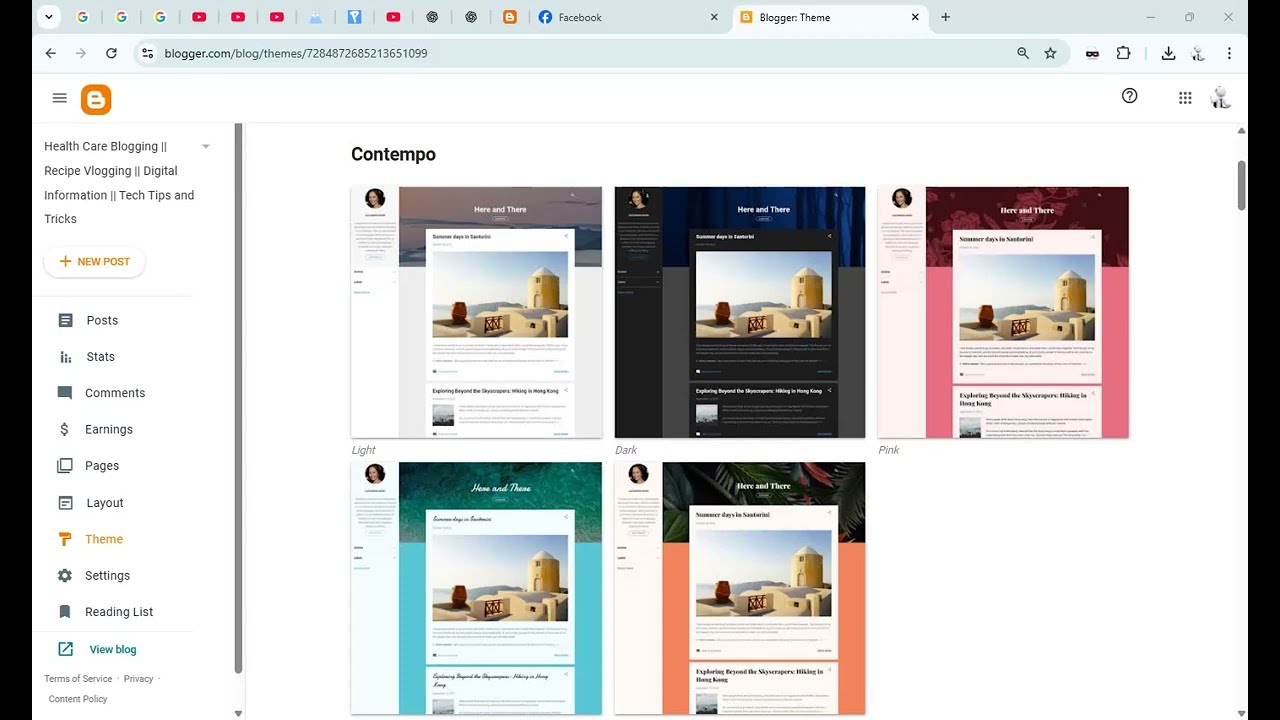
Task: Click the browser forward arrow
Action: click(81, 53)
